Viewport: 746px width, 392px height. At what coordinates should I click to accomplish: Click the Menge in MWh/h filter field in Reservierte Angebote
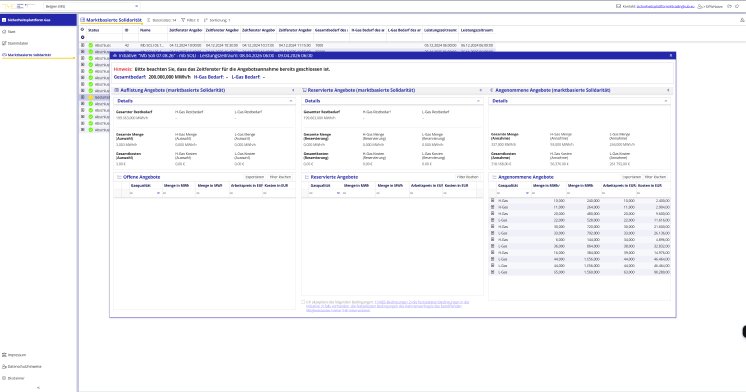pos(359,193)
